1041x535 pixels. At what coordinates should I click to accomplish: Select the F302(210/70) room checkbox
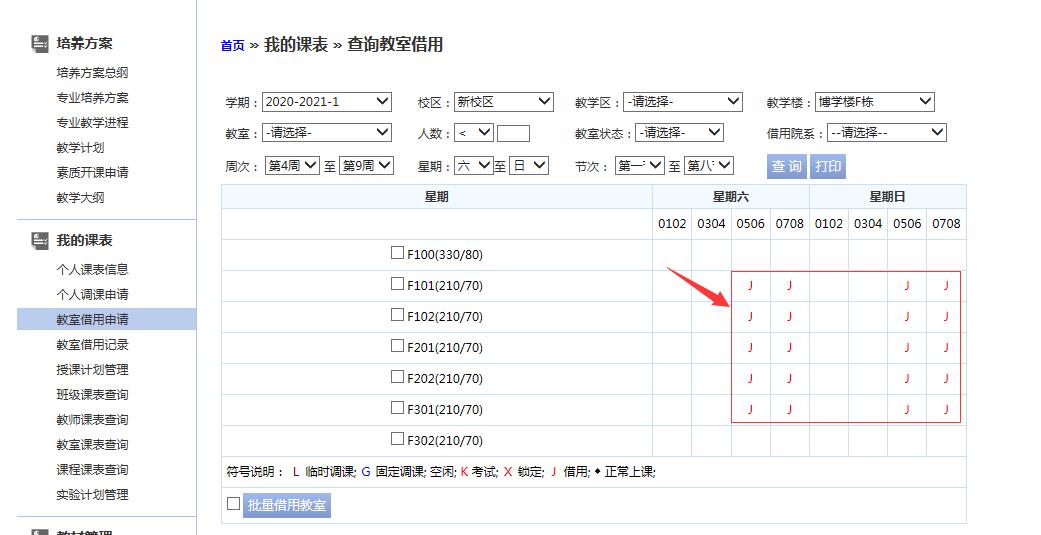tap(398, 440)
